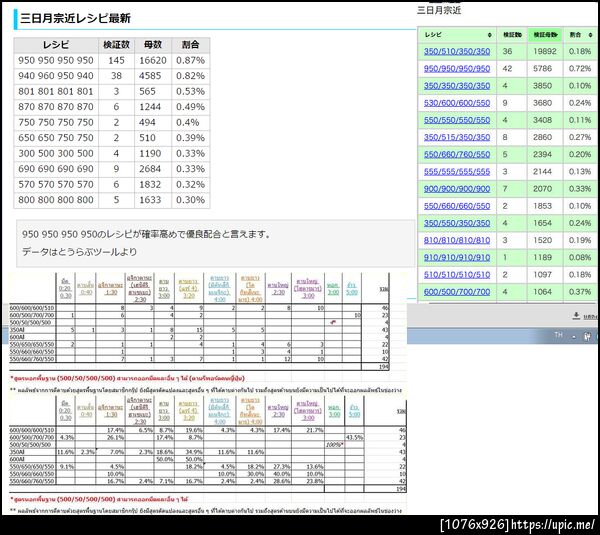Click the 19892 cell in the green table
600x535 pixels.
[545, 51]
